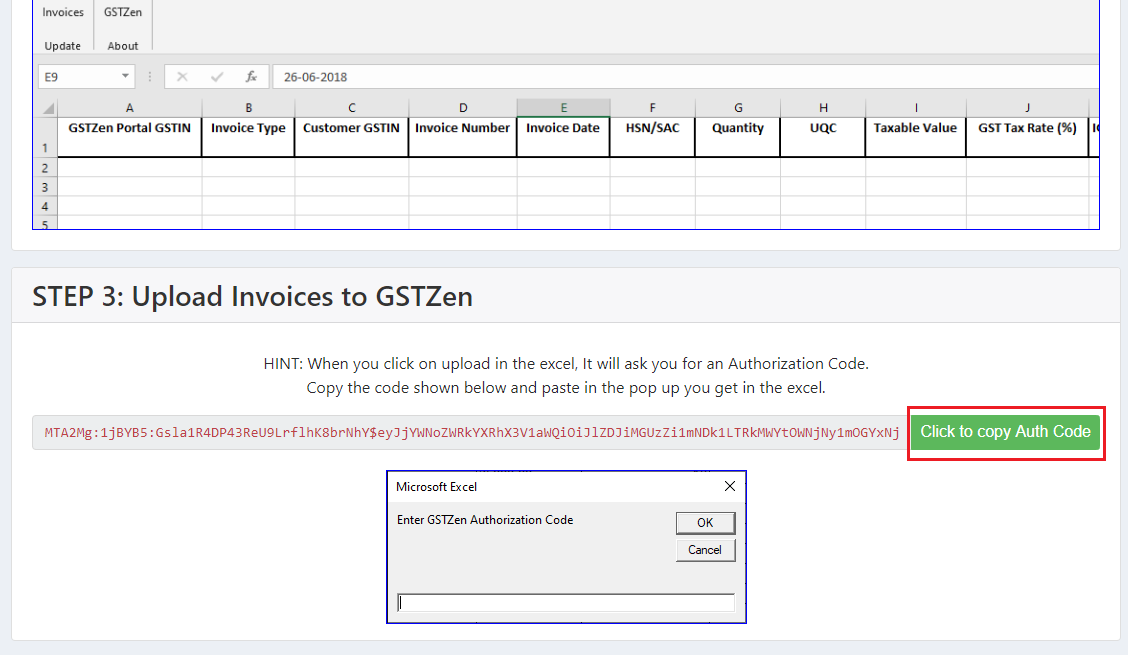Screen dimensions: 1128x659
Task: Click the GSTZen About ribbon group
Action: 123,28
